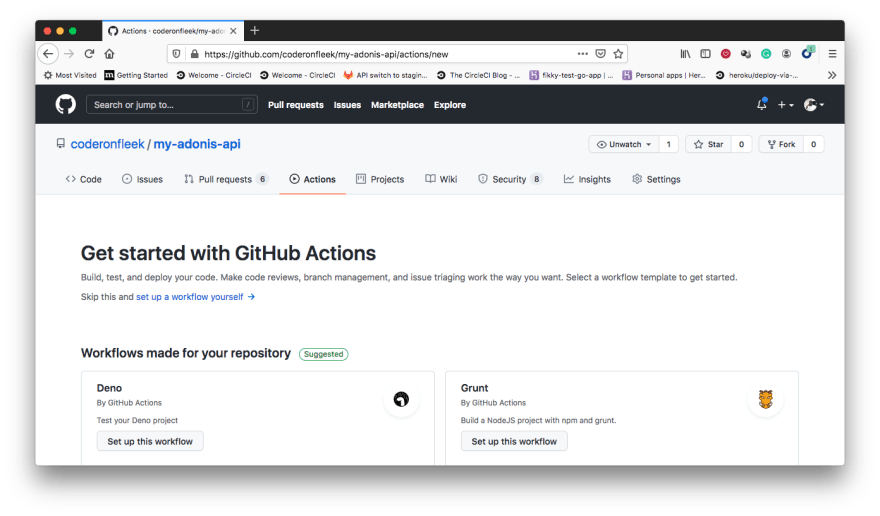Click the stargazers count next to Star
880x516 pixels.
741,144
